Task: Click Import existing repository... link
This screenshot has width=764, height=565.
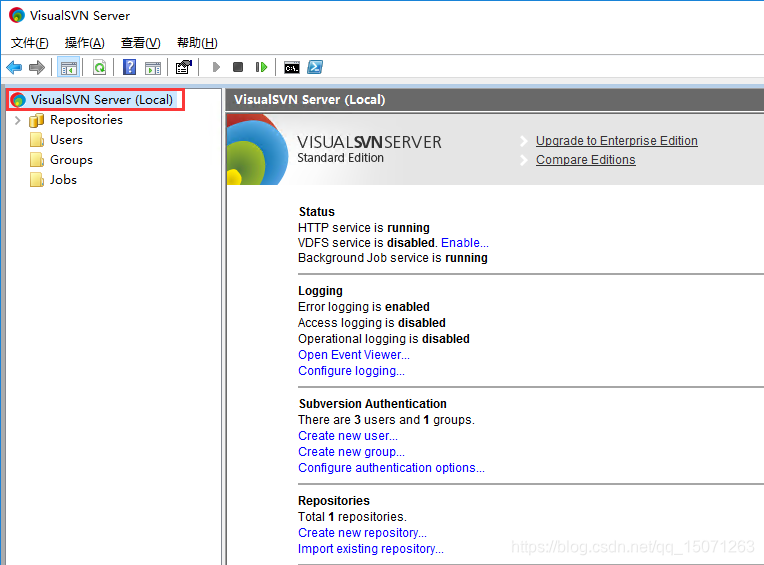Action: tap(371, 548)
